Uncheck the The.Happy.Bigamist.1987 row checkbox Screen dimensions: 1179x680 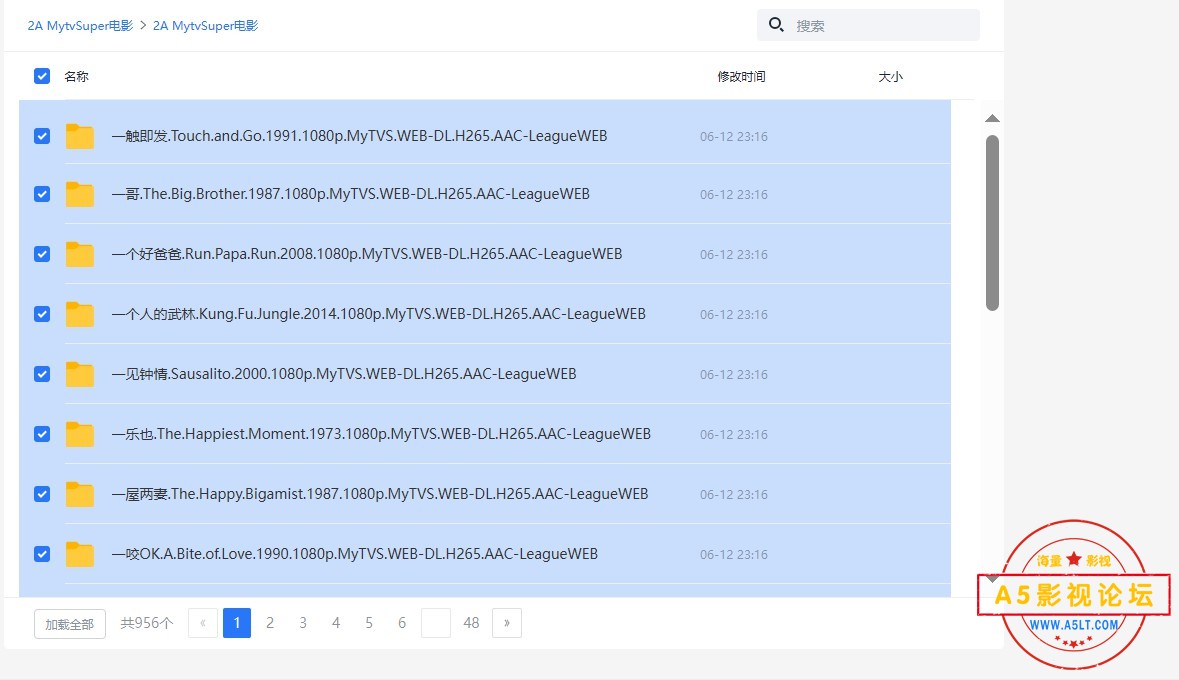(42, 494)
